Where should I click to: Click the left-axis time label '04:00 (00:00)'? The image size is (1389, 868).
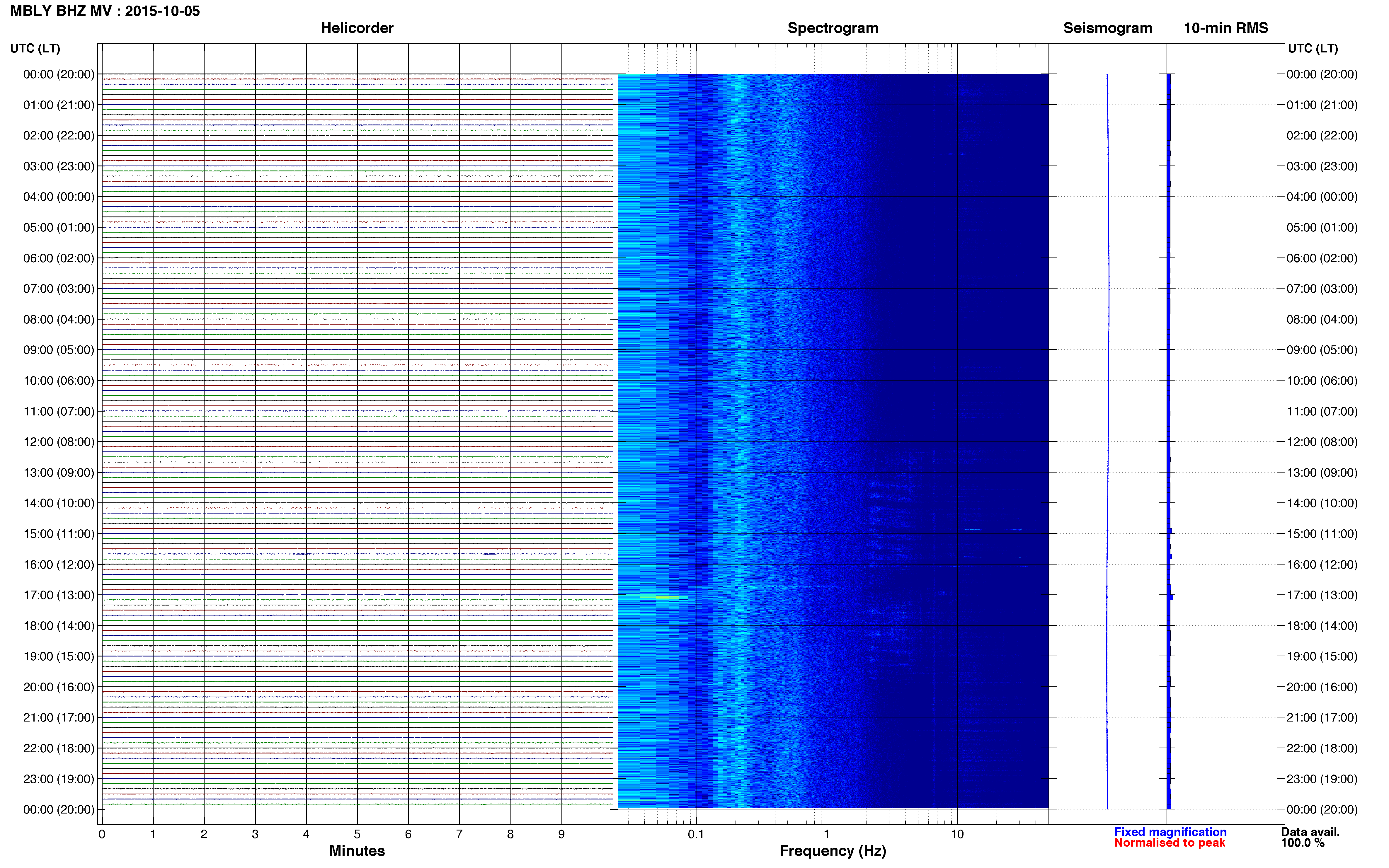tap(59, 197)
